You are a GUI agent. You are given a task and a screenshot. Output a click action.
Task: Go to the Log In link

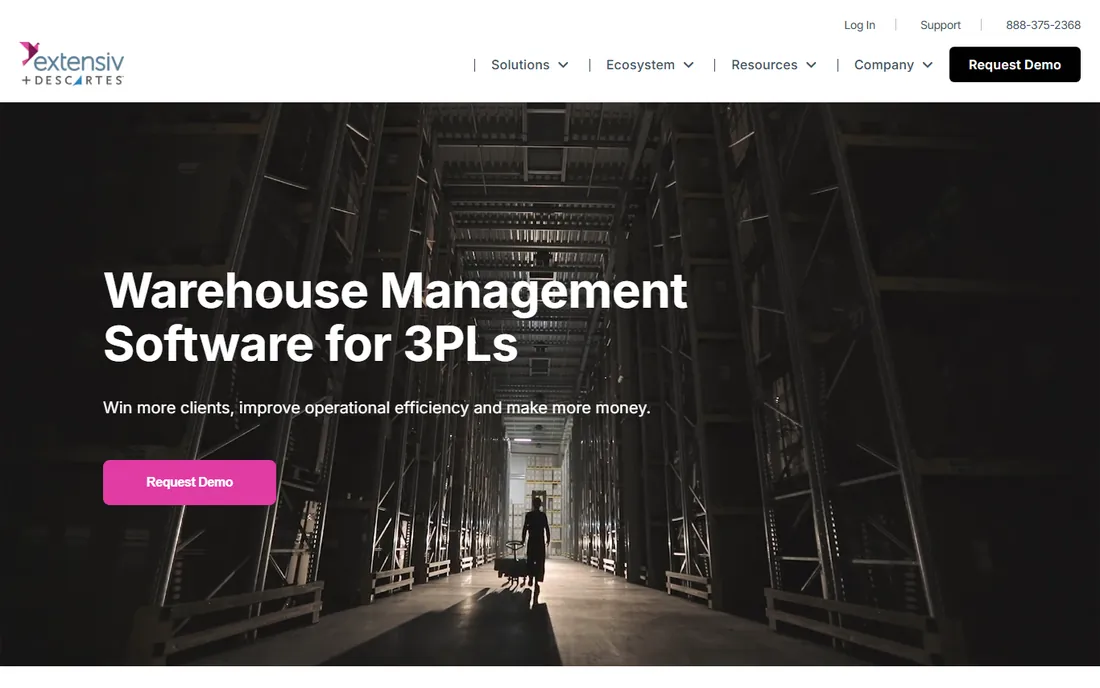click(x=859, y=25)
